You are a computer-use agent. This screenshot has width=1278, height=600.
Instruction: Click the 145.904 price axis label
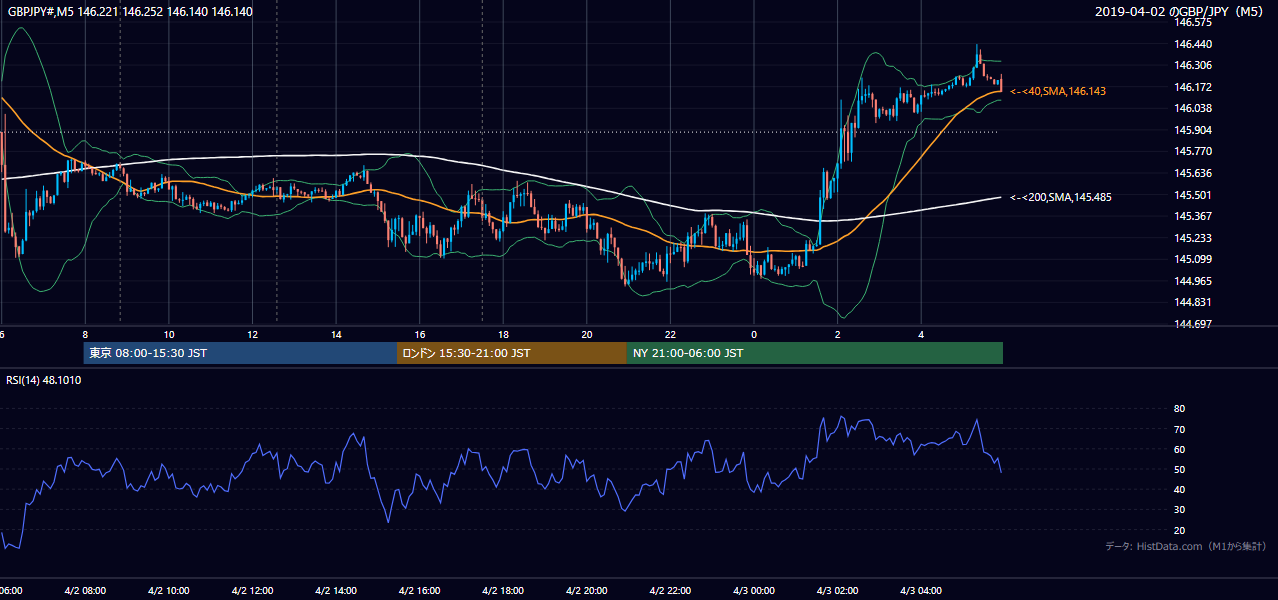click(x=1193, y=130)
